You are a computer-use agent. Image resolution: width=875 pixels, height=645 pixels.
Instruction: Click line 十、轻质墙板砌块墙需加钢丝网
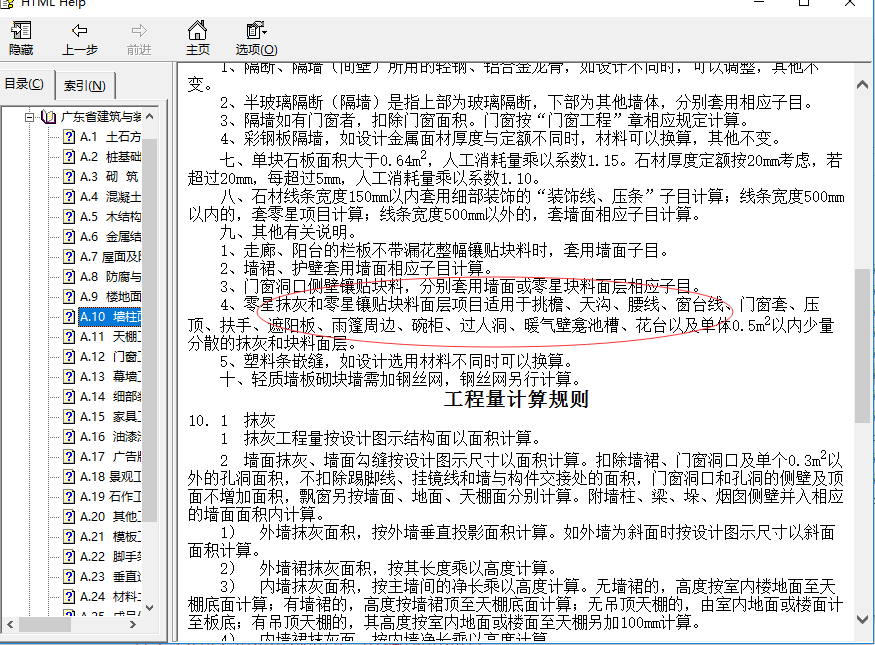400,380
